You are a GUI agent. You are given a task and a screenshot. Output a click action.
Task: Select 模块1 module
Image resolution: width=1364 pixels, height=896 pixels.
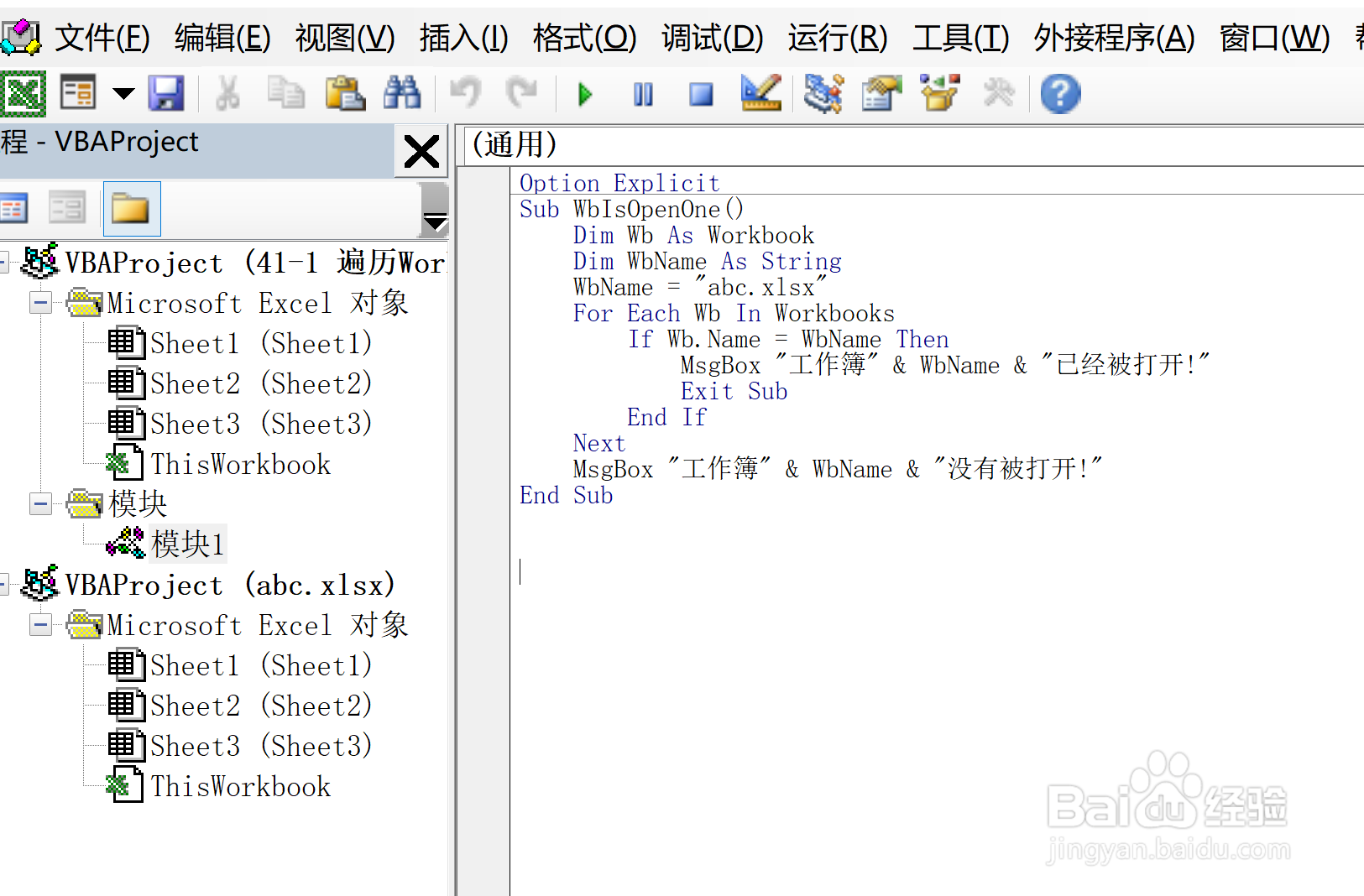187,544
